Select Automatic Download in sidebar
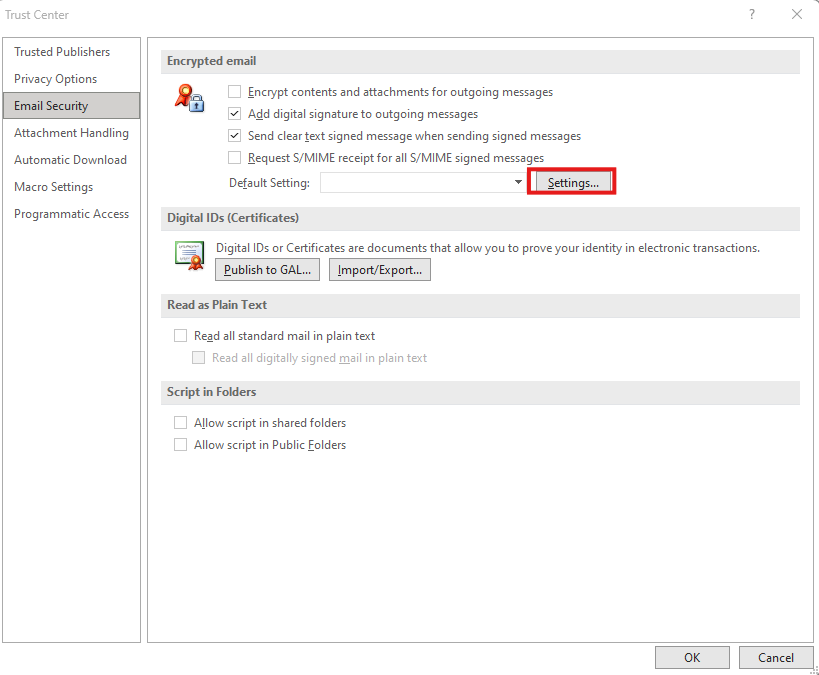Image resolution: width=819 pixels, height=675 pixels. (x=70, y=160)
